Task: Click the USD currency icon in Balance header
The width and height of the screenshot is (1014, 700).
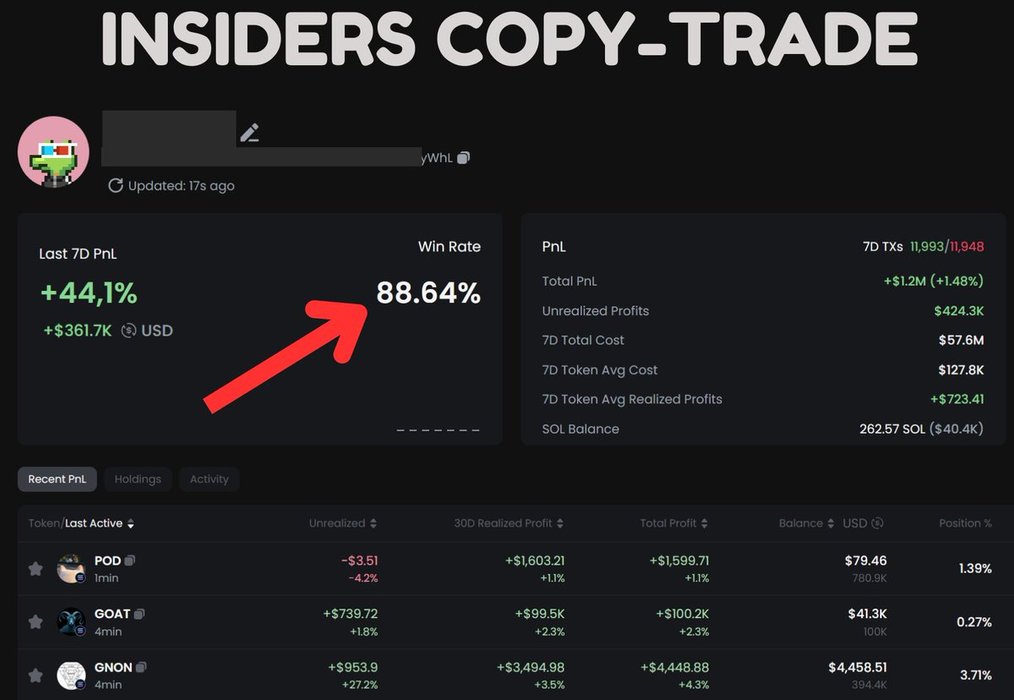Action: click(877, 523)
